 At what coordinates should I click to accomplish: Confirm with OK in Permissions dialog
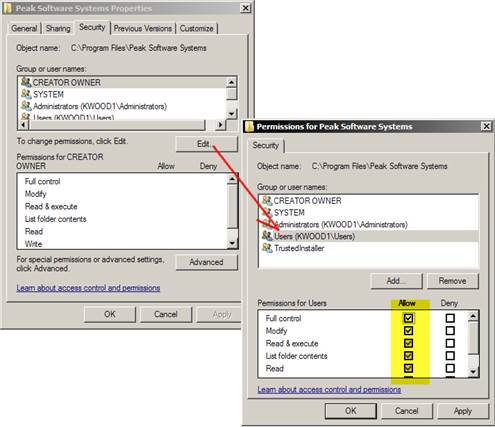351,411
